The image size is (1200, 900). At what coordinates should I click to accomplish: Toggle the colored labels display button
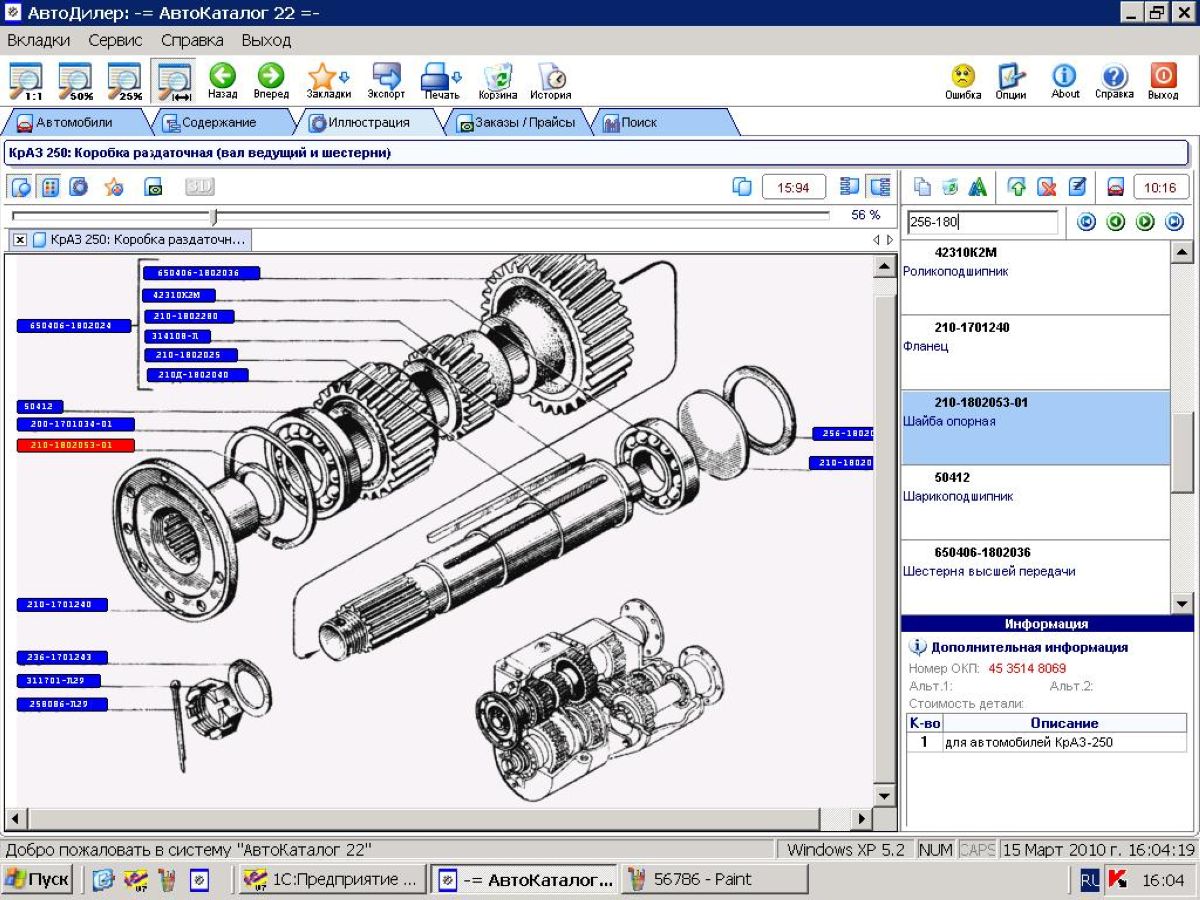point(49,187)
